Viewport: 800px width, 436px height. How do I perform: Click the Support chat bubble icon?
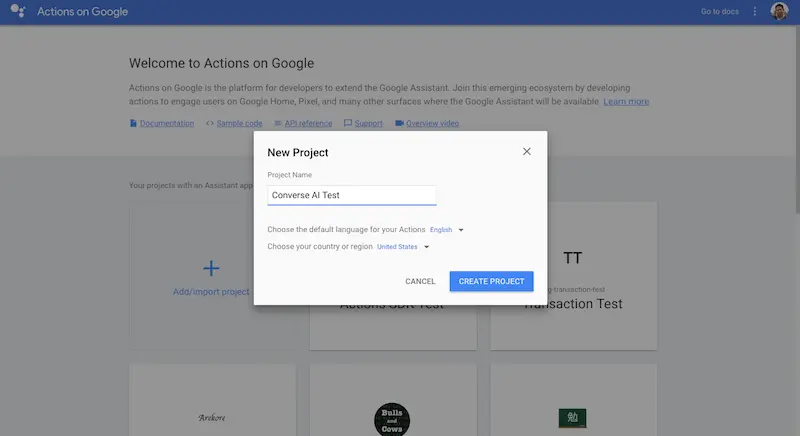(347, 123)
